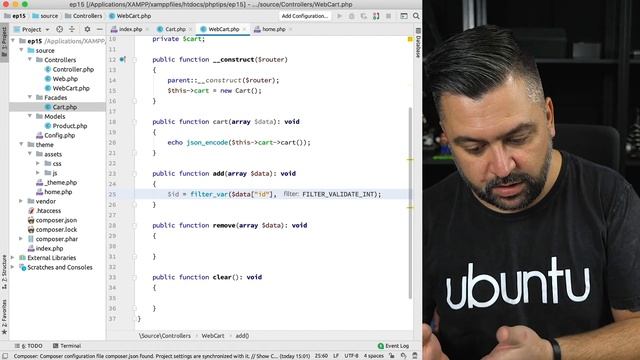
Task: Expand the css folder
Action: click(x=38, y=163)
